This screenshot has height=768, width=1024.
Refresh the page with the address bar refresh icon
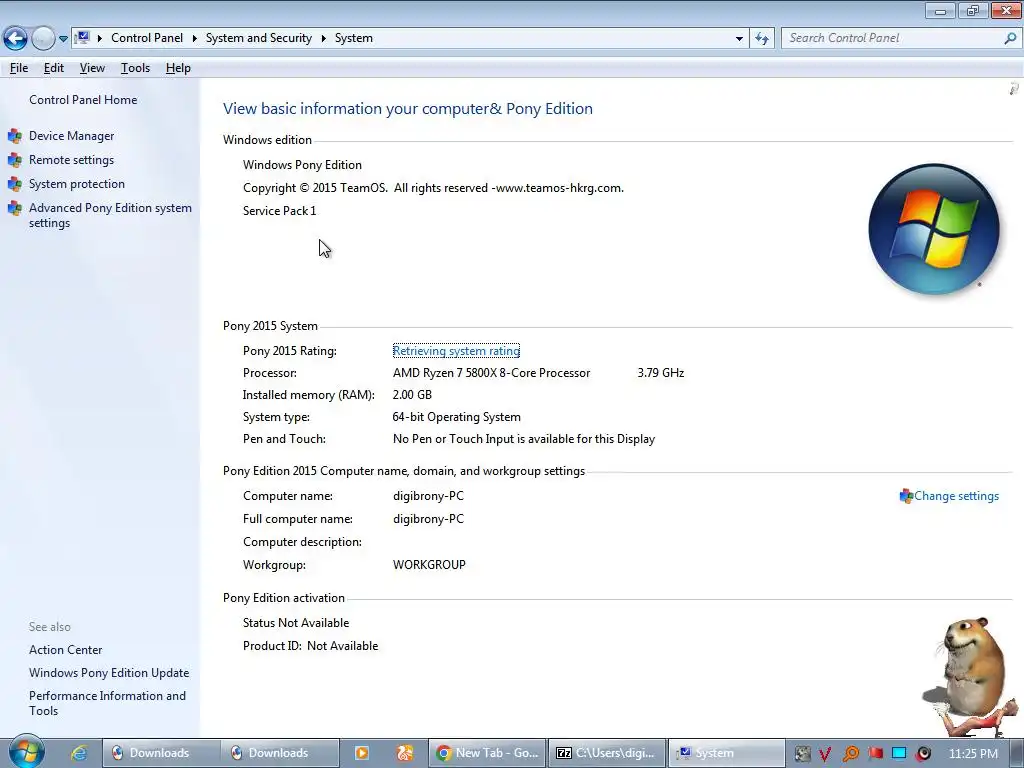(762, 39)
